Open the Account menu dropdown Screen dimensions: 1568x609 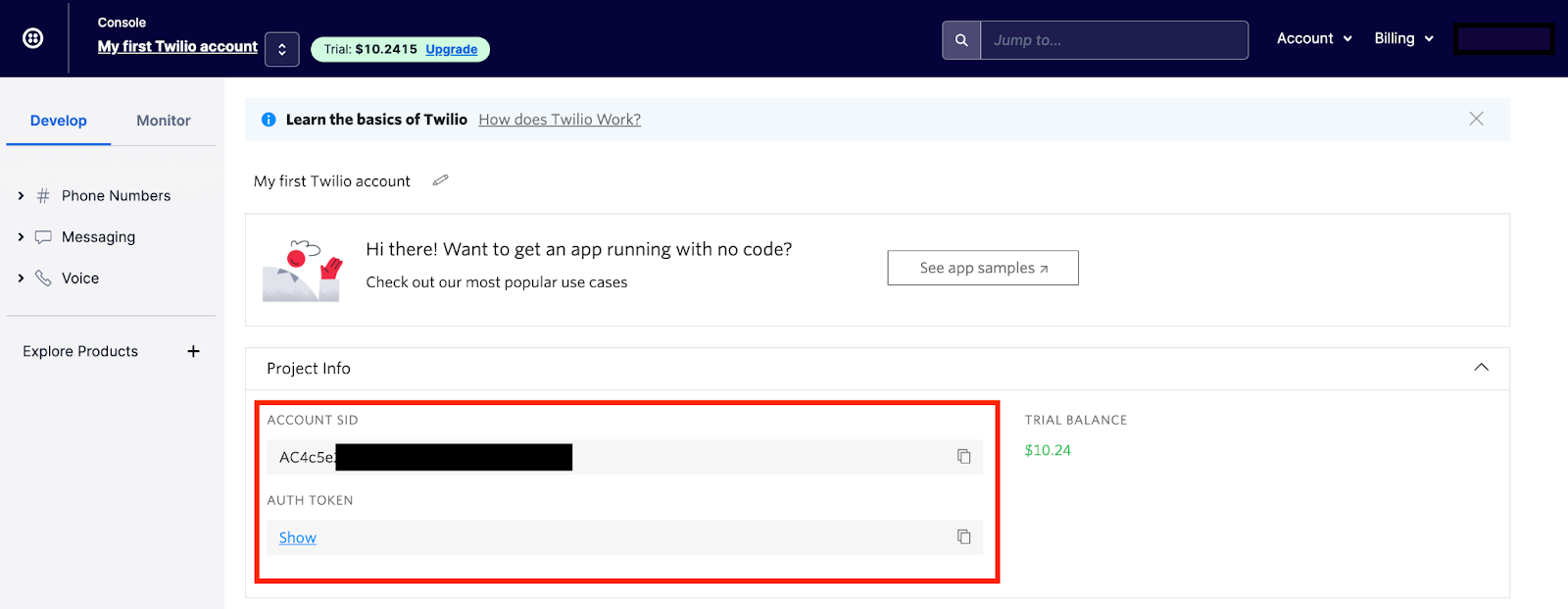(x=1314, y=38)
